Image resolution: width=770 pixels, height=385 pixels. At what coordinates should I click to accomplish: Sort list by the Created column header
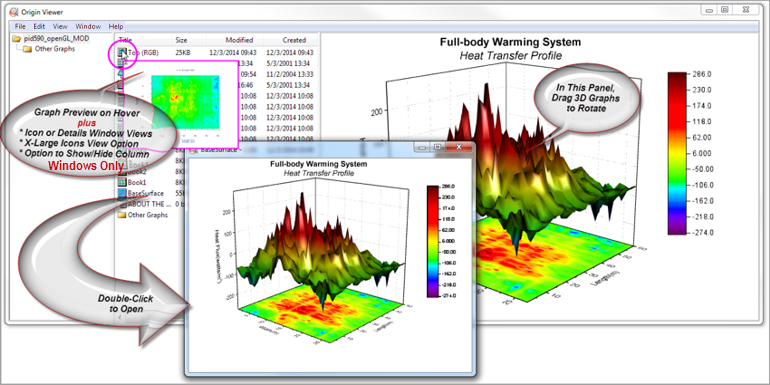tap(294, 40)
